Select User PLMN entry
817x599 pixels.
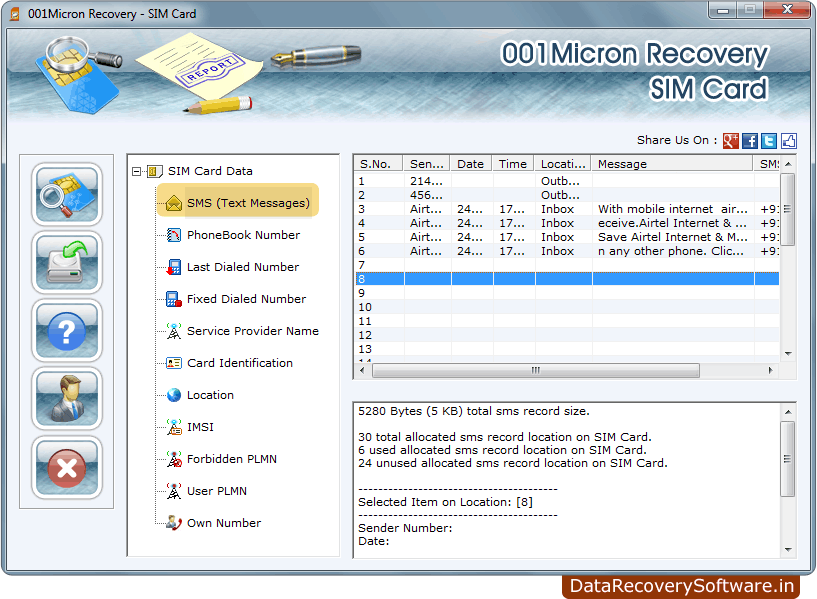pyautogui.click(x=217, y=491)
